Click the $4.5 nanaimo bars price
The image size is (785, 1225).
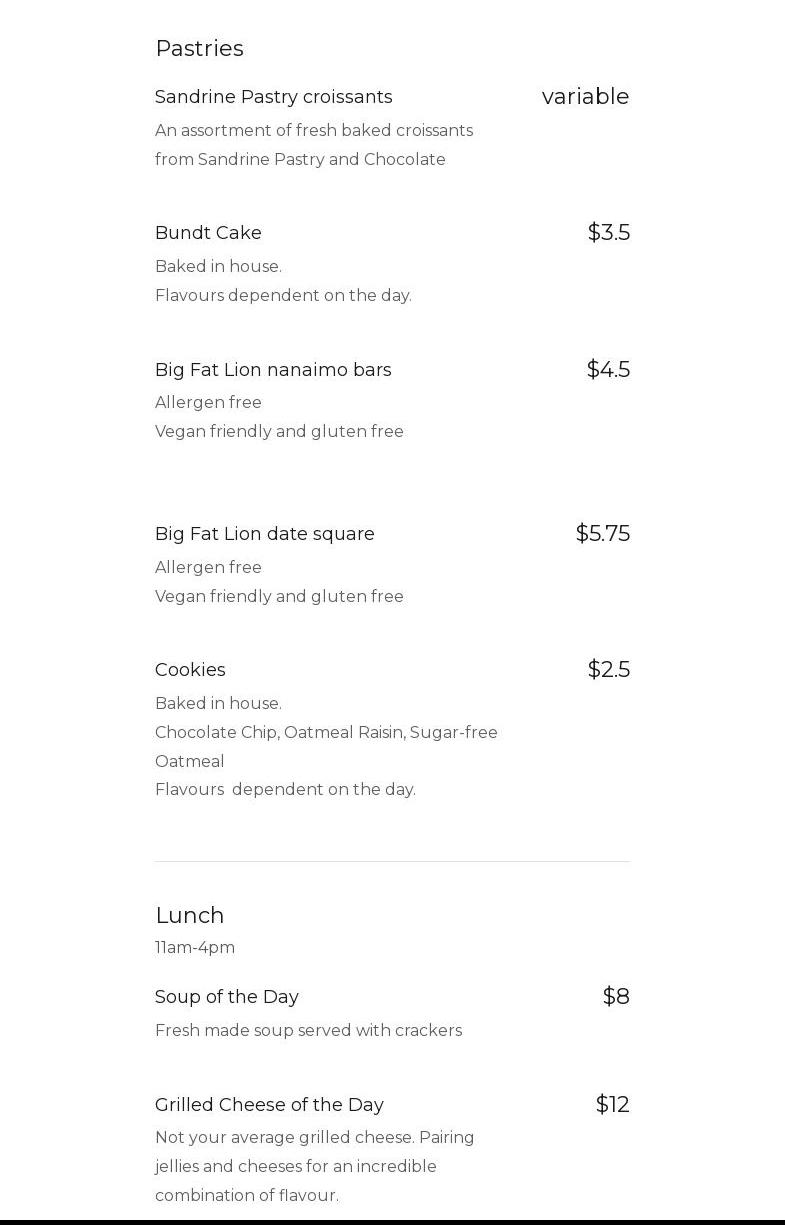(608, 369)
